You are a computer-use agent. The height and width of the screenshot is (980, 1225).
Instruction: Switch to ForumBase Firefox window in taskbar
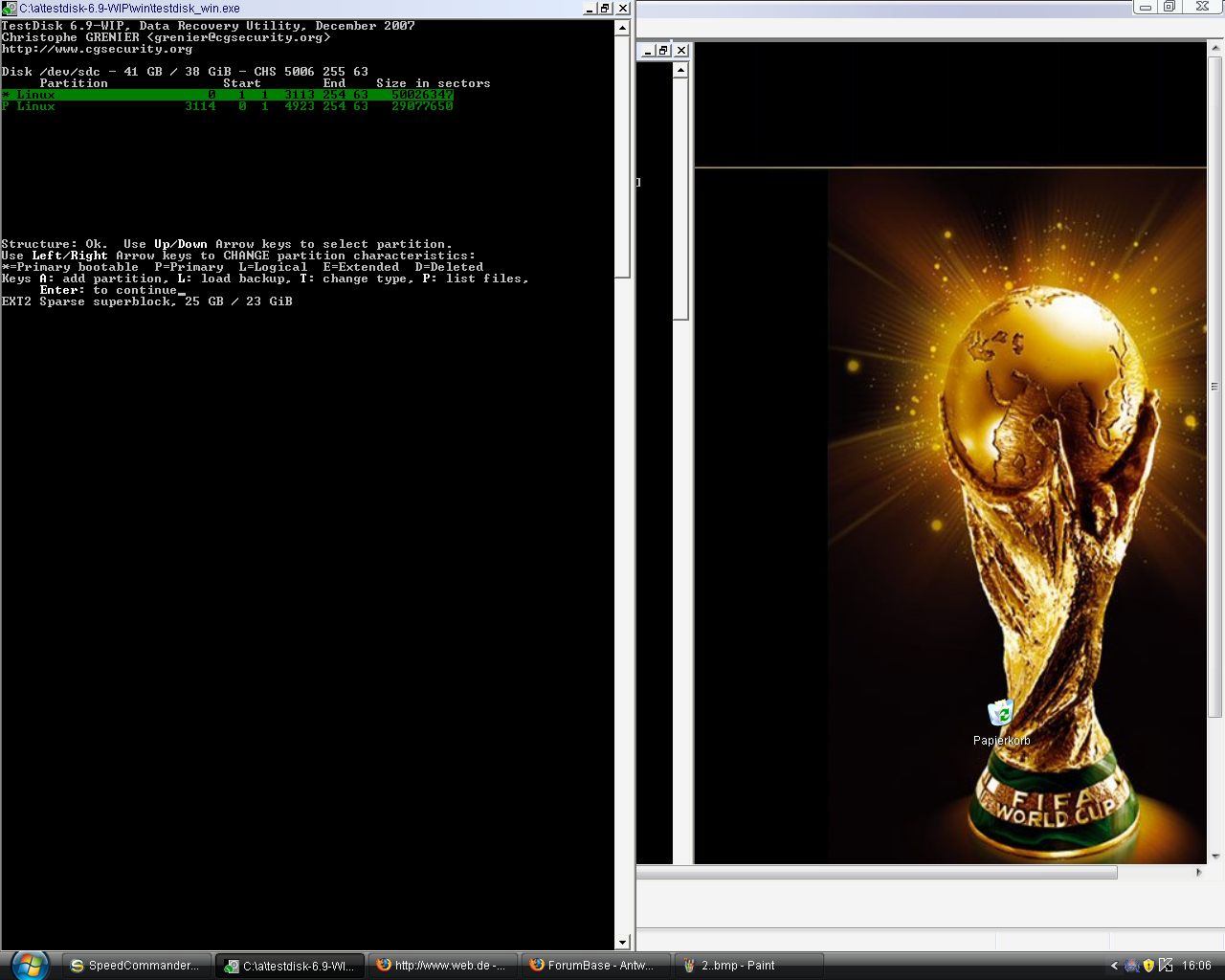coord(594,966)
